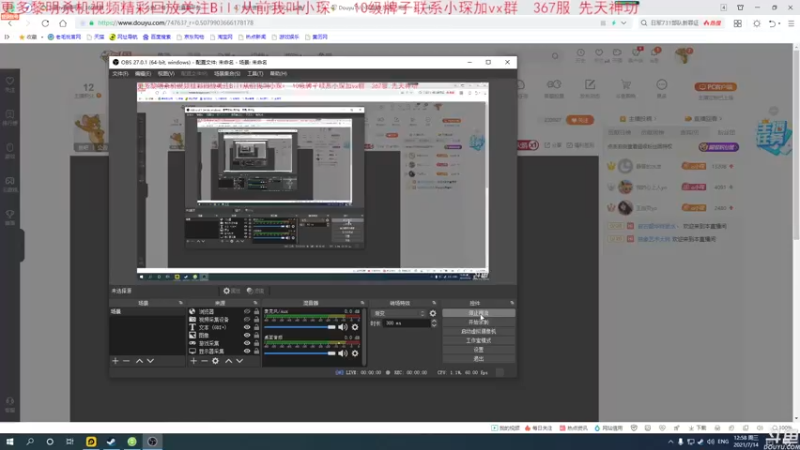
Task: Remove scene using the Scenes minus icon
Action: (126, 361)
